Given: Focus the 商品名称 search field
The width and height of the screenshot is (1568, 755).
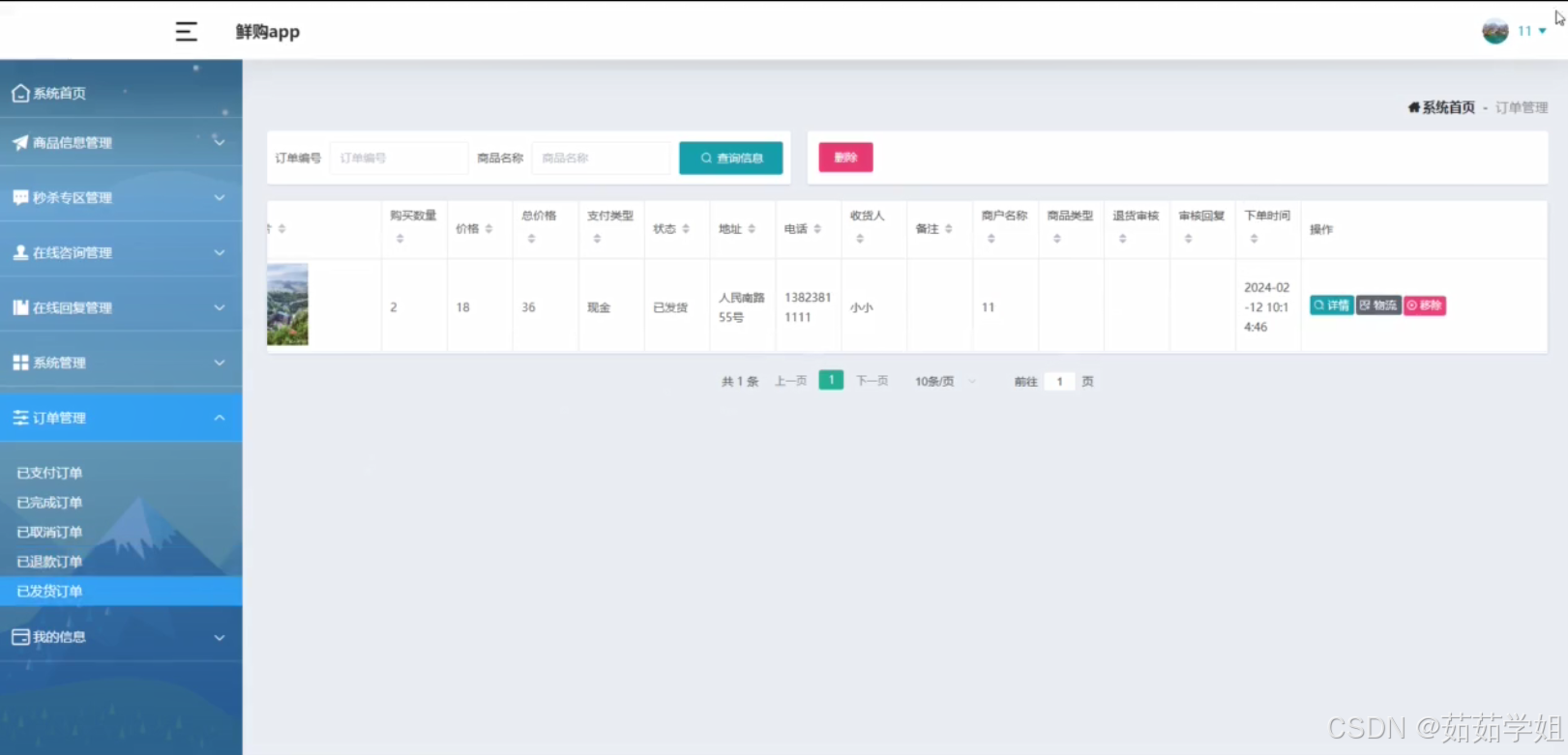Looking at the screenshot, I should click(x=601, y=158).
